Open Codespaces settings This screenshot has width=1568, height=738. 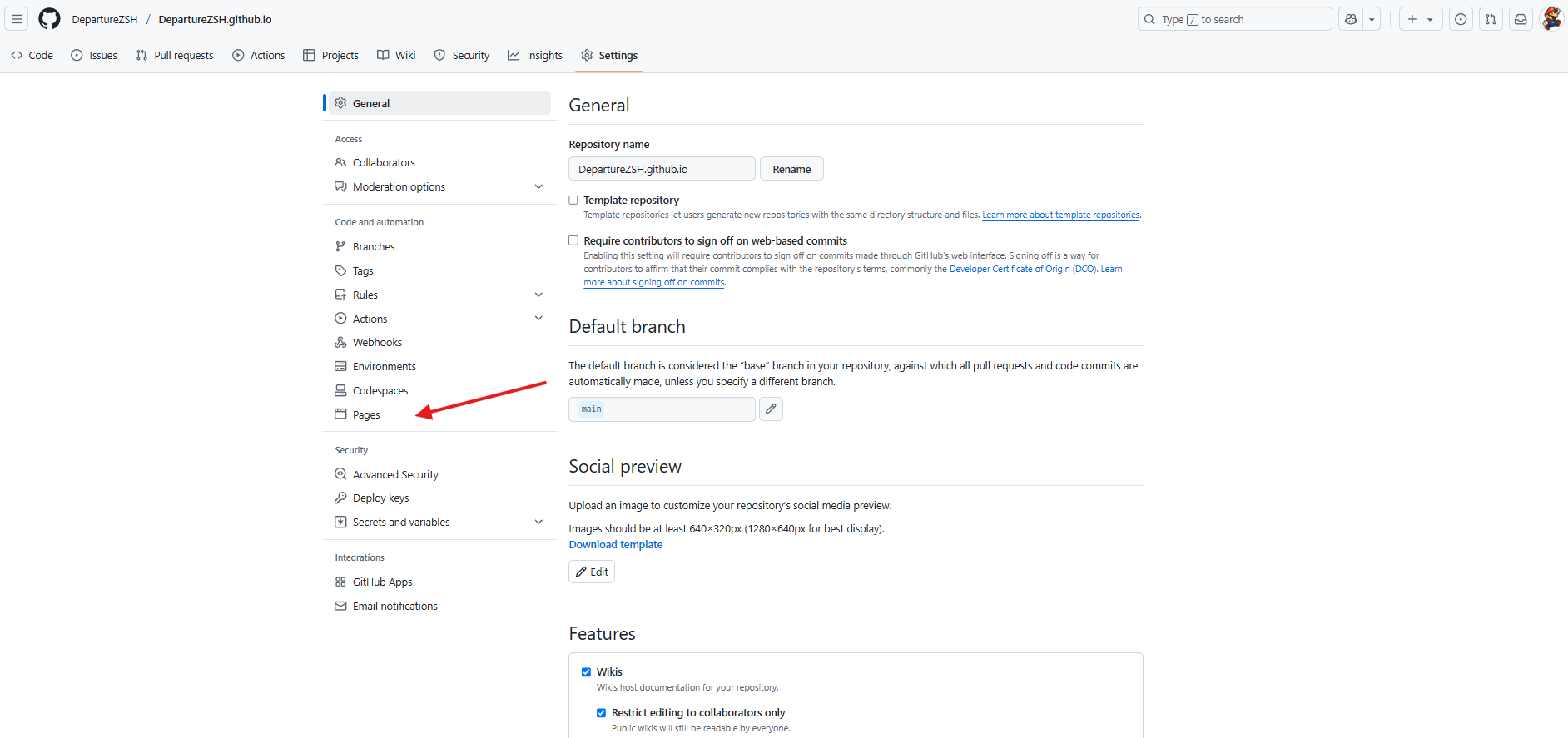pyautogui.click(x=440, y=390)
